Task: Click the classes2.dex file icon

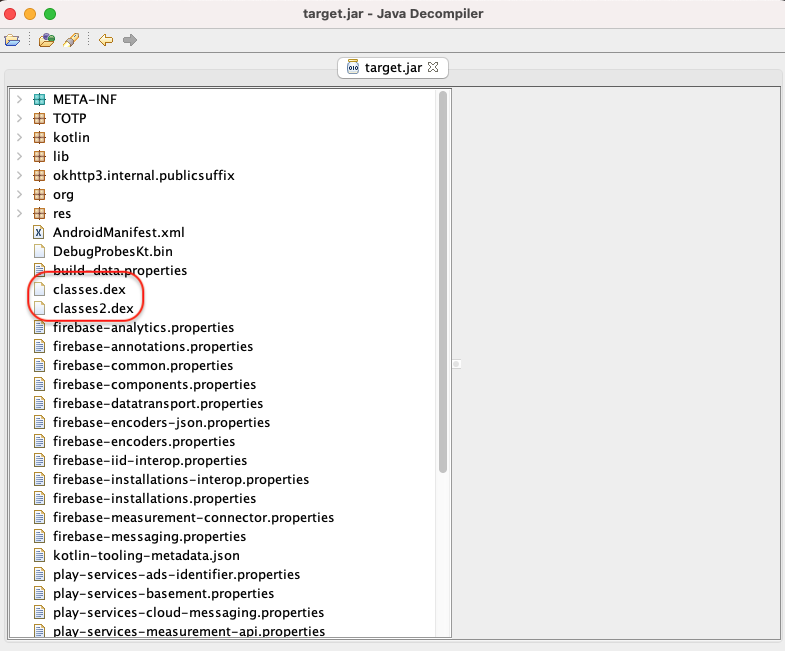Action: 39,308
